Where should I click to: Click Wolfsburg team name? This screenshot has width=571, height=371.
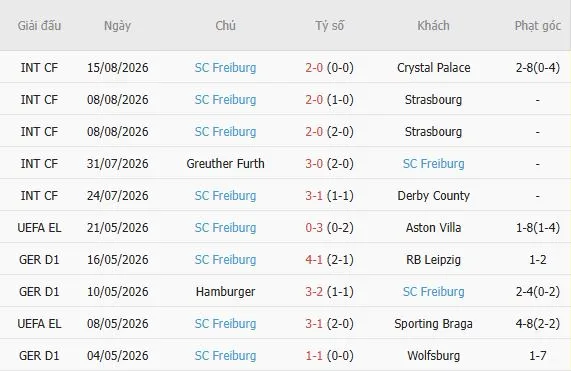[433, 356]
